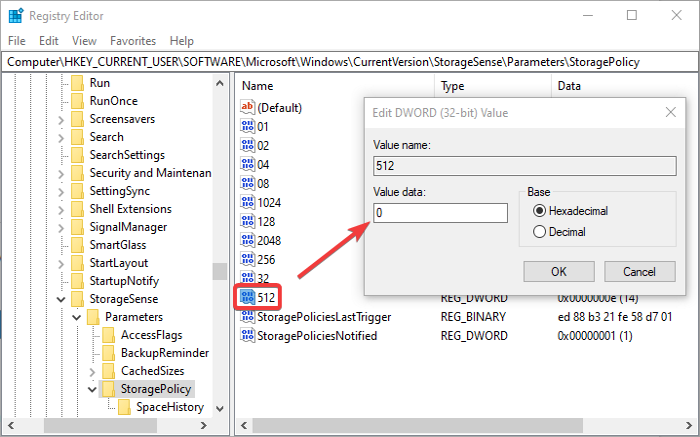This screenshot has width=700, height=437.
Task: Confirm the DWORD edit with OK
Action: point(559,271)
